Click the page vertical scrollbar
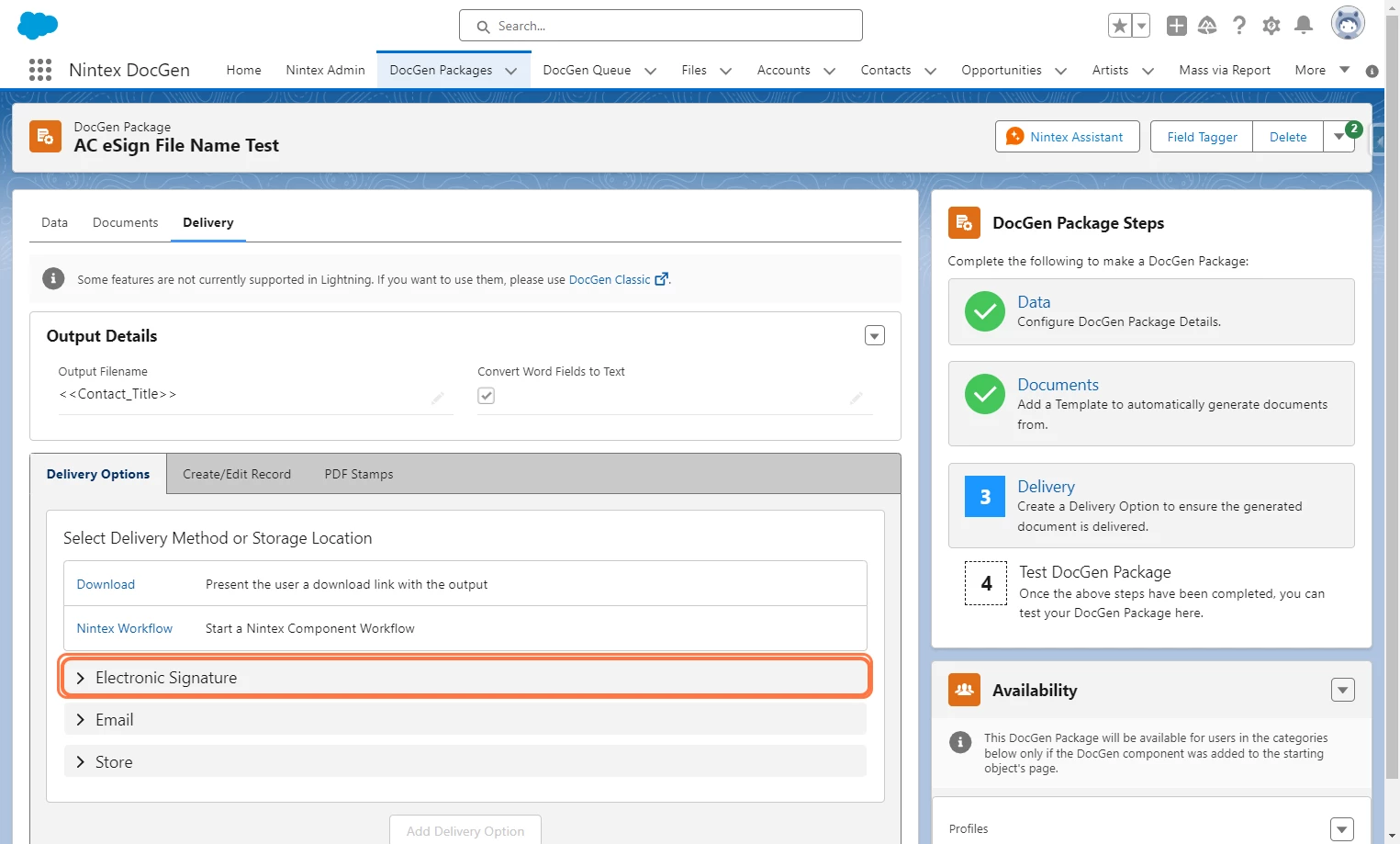The width and height of the screenshot is (1400, 844). pyautogui.click(x=1393, y=395)
